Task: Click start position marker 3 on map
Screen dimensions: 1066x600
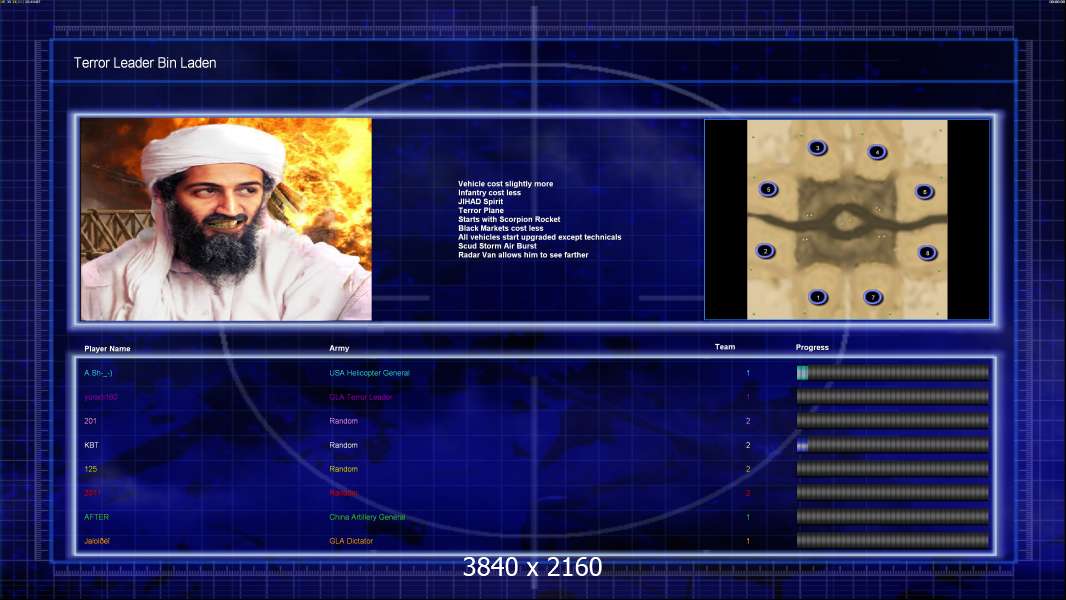Action: pyautogui.click(x=818, y=147)
